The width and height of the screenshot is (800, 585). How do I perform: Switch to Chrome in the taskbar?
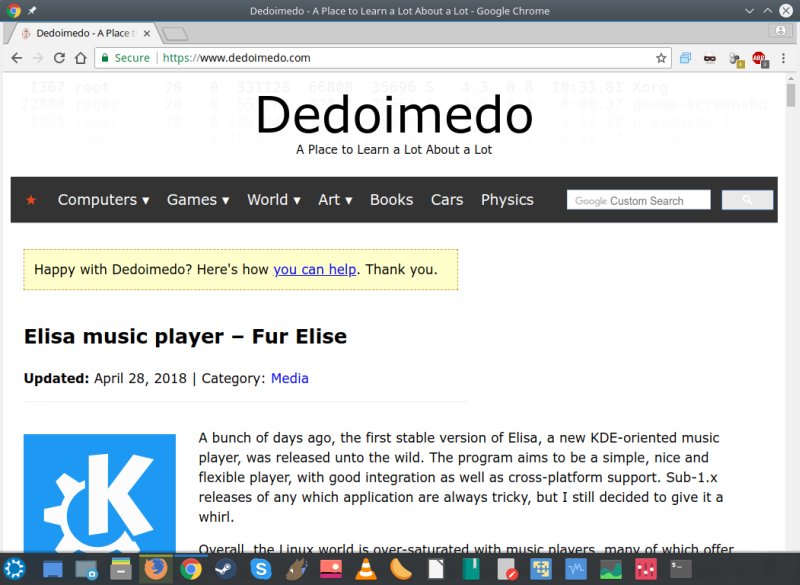point(191,569)
